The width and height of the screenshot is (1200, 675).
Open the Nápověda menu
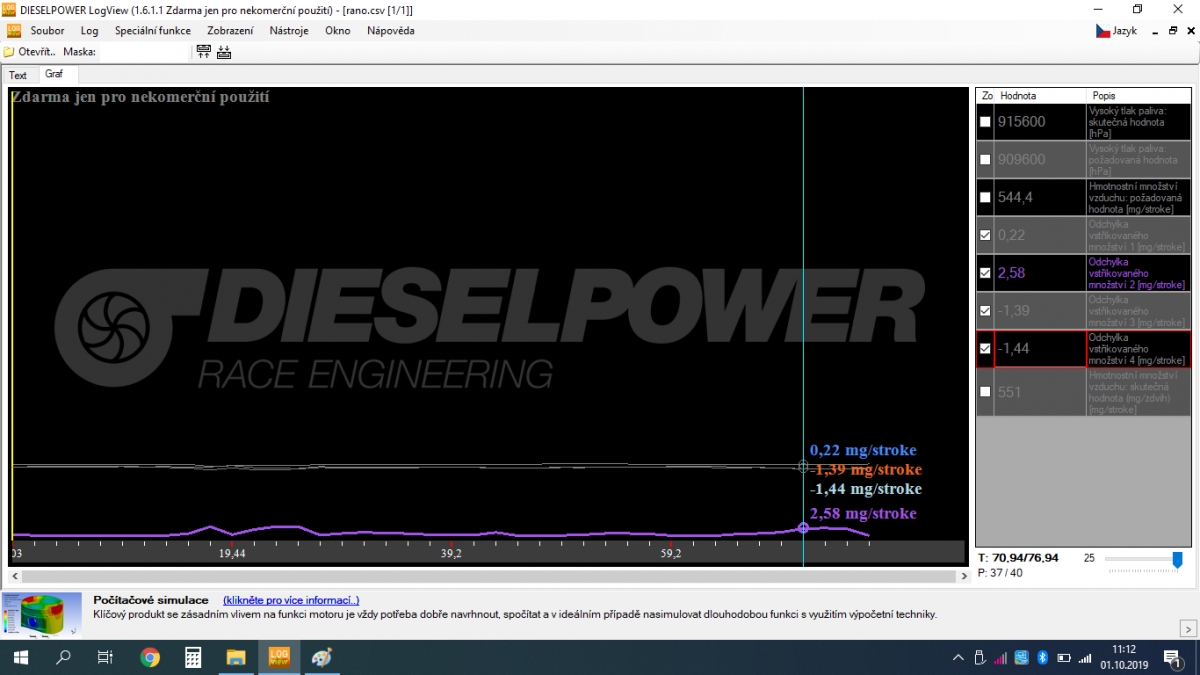[391, 30]
